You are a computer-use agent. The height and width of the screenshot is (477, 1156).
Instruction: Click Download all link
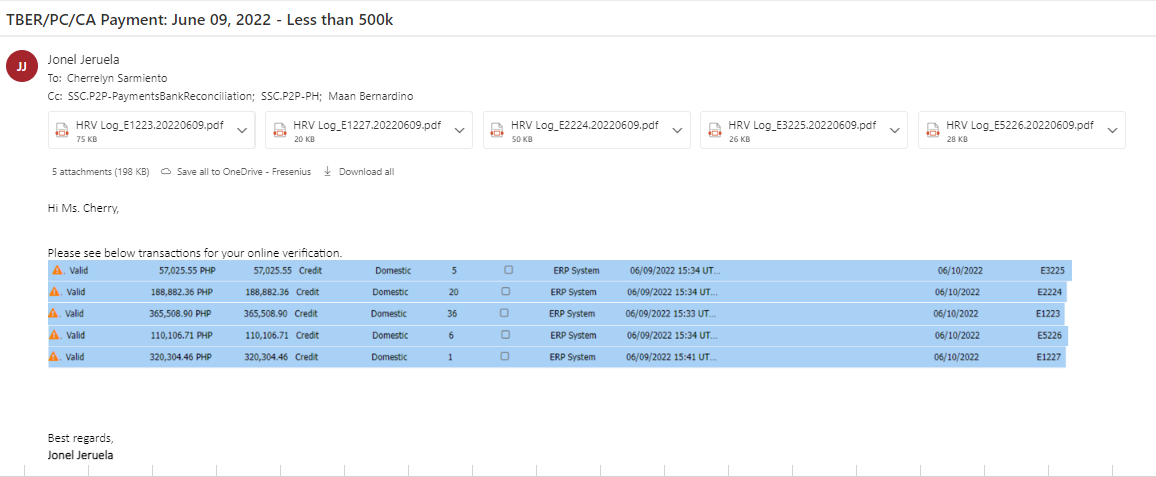[366, 172]
